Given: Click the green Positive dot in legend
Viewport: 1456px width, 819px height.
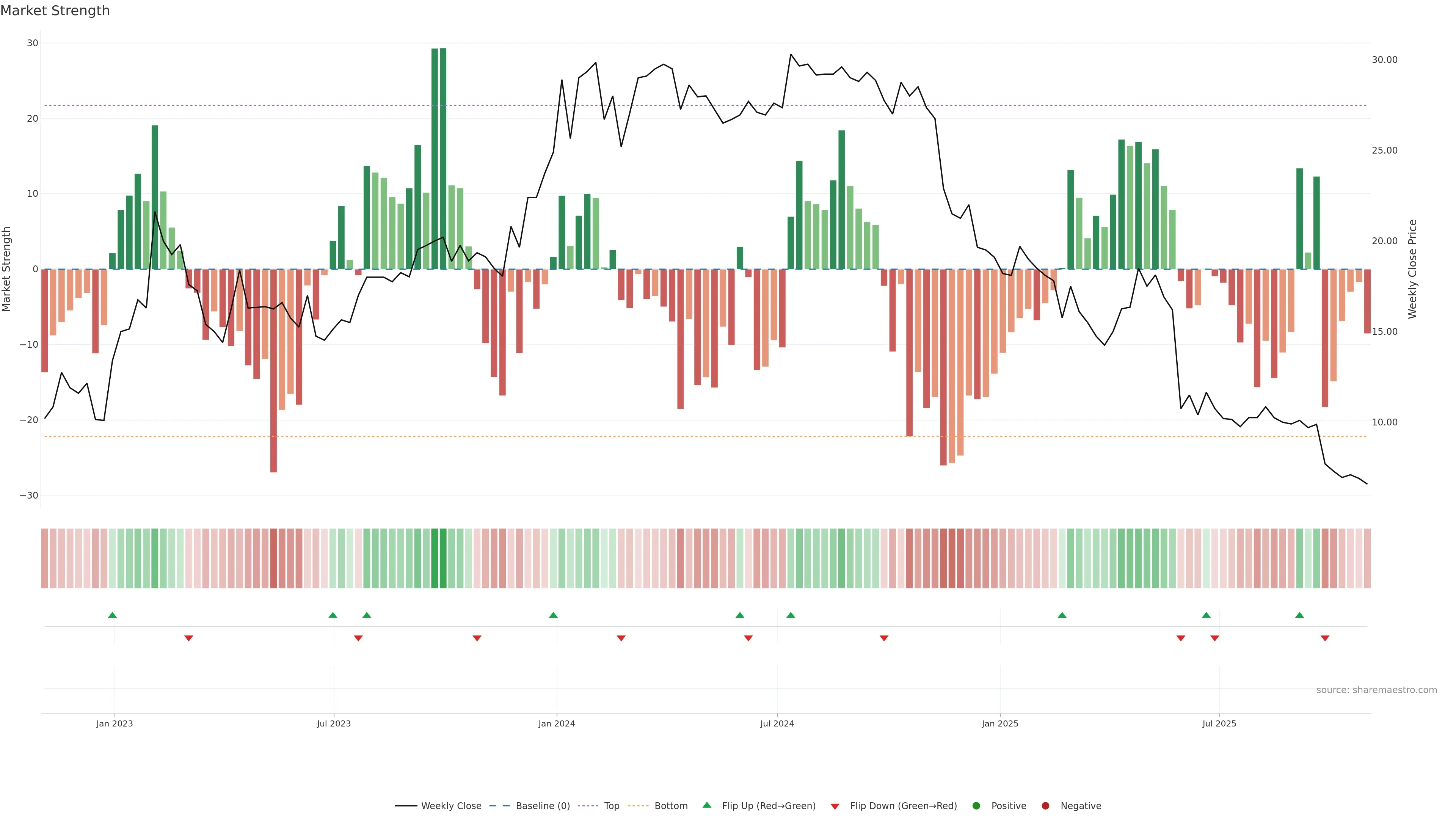Looking at the screenshot, I should click(x=976, y=806).
